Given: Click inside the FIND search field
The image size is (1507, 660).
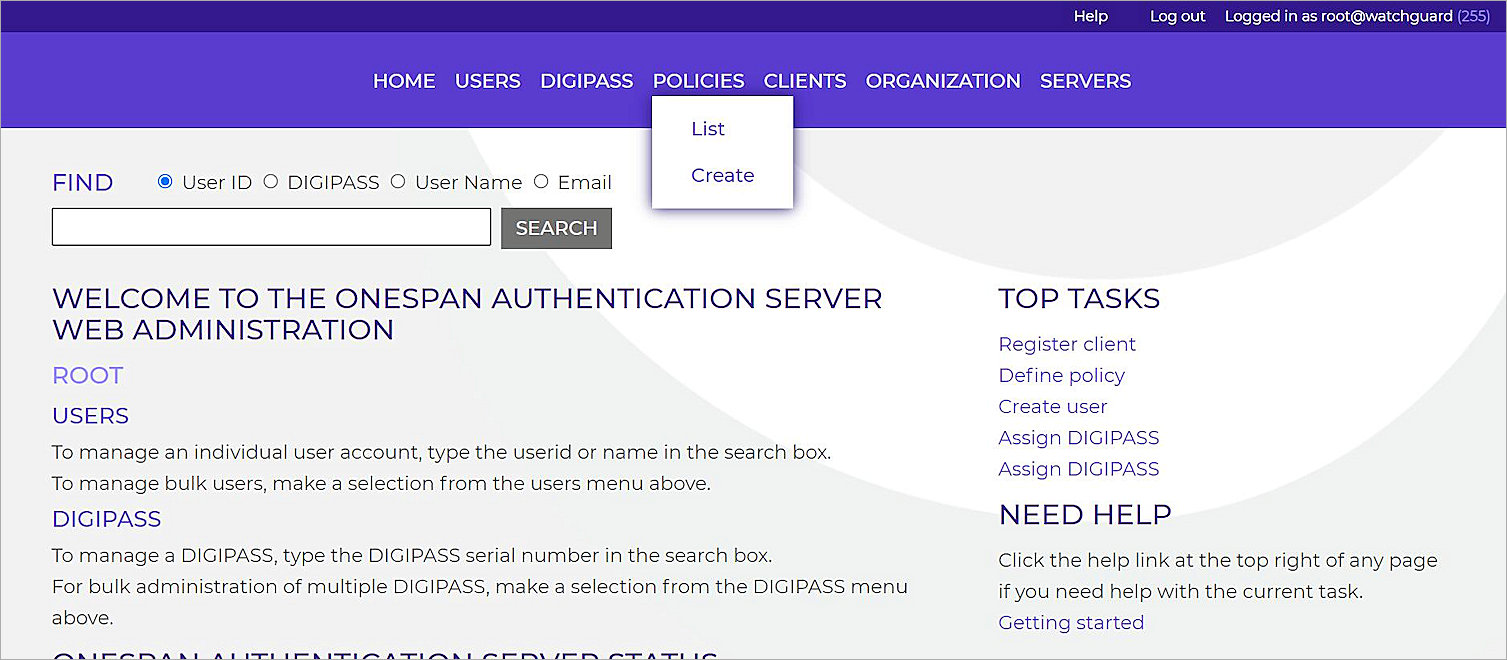Looking at the screenshot, I should pos(270,227).
